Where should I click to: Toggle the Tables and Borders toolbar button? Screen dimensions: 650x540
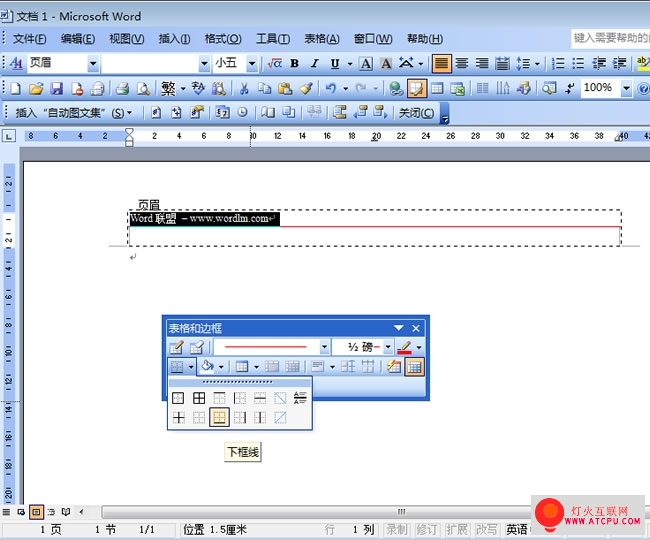click(417, 88)
